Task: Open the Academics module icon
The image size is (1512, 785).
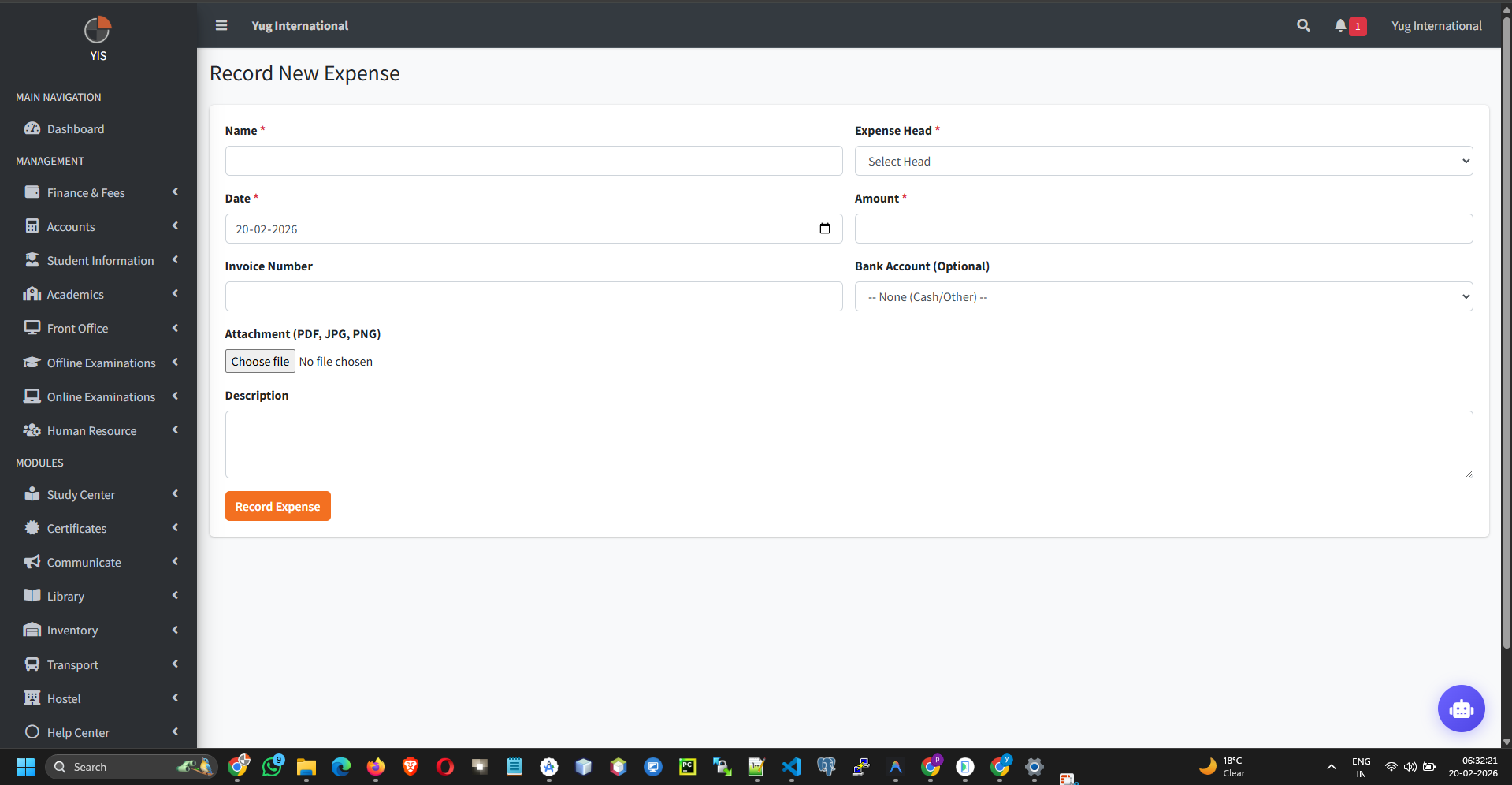Action: tap(32, 294)
